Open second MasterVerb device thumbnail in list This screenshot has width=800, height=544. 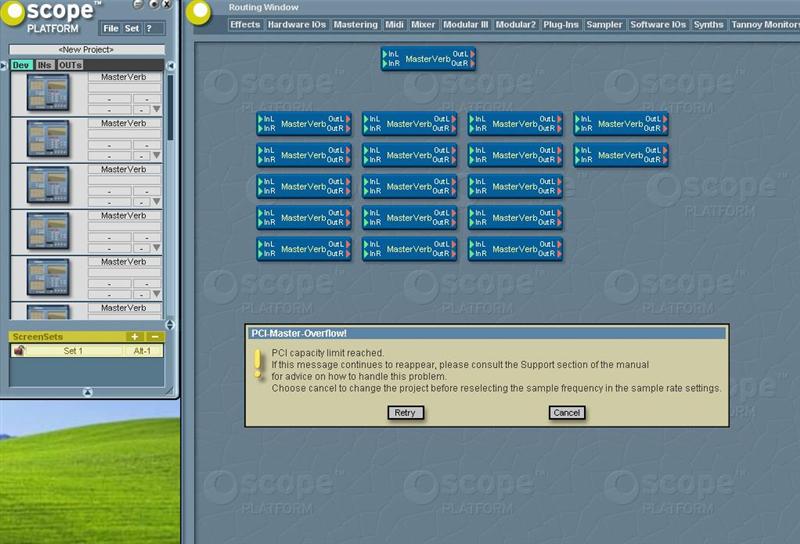(48, 138)
